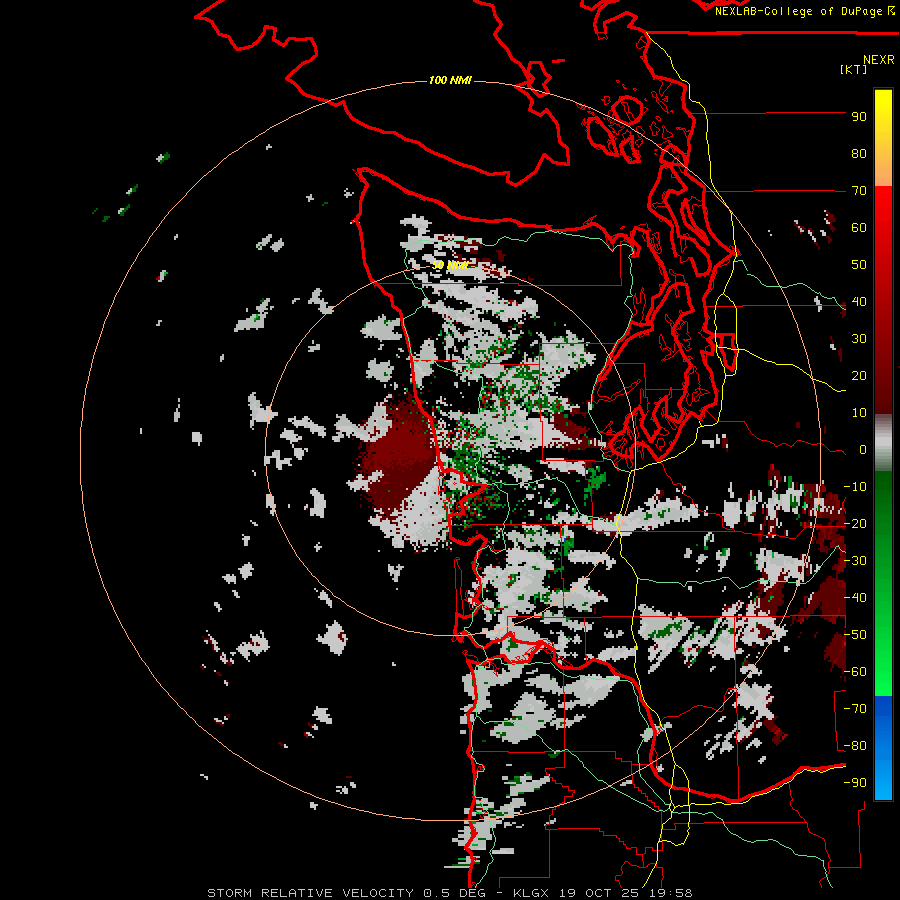This screenshot has height=900, width=900.
Task: Click the positive 30 knot scale value
Action: [859, 339]
